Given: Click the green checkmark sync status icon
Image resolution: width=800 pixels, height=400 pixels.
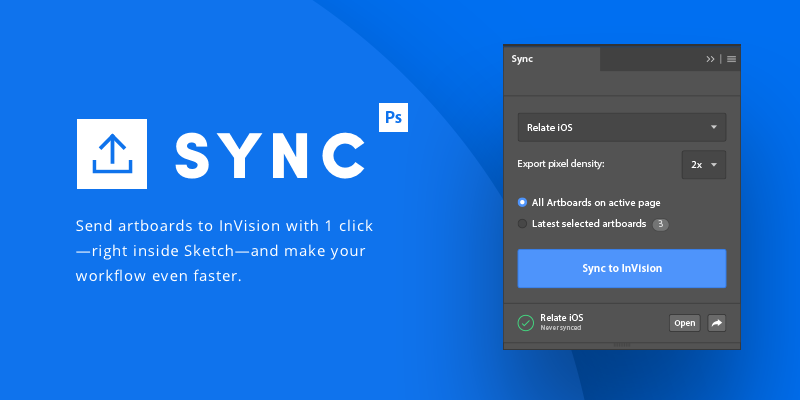Looking at the screenshot, I should tap(526, 323).
